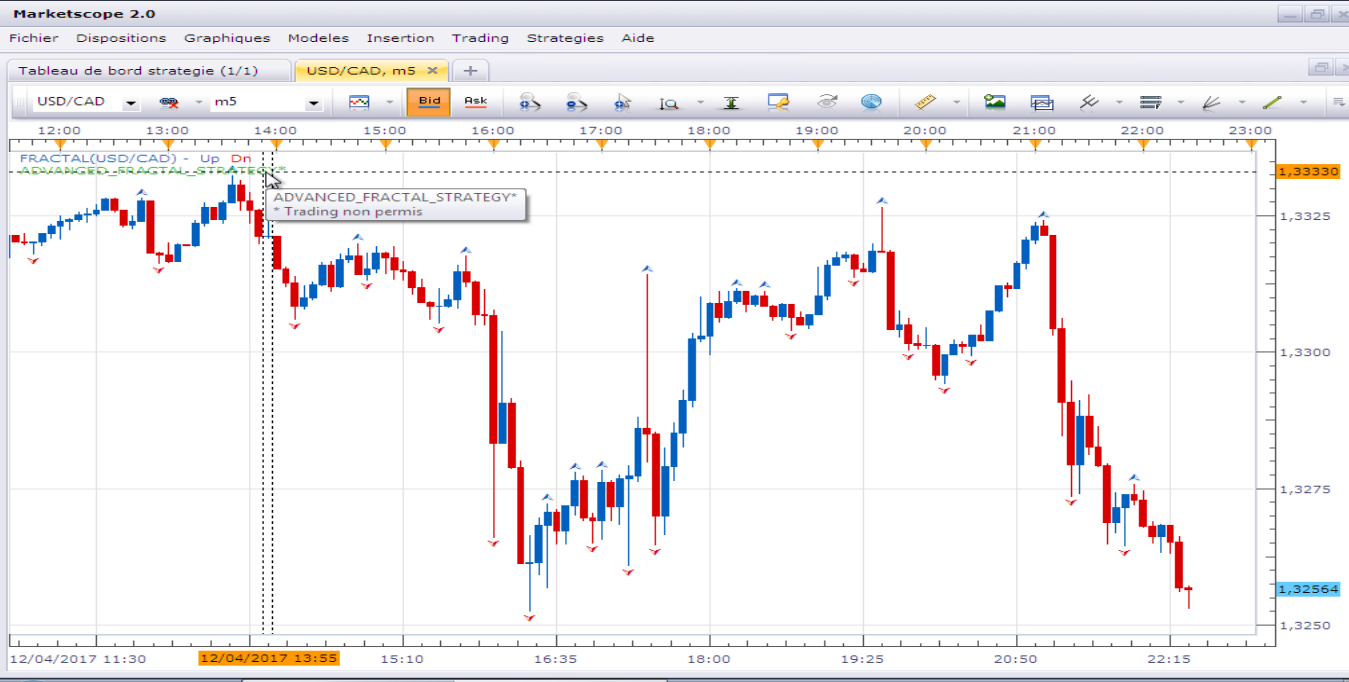Click the eye with arrow icon
Viewport: 1349px width, 682px height.
coord(827,102)
